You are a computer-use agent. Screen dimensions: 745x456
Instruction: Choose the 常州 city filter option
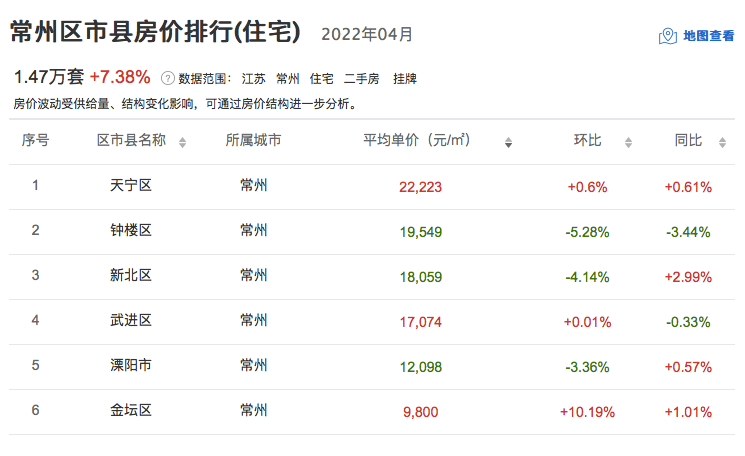click(288, 79)
